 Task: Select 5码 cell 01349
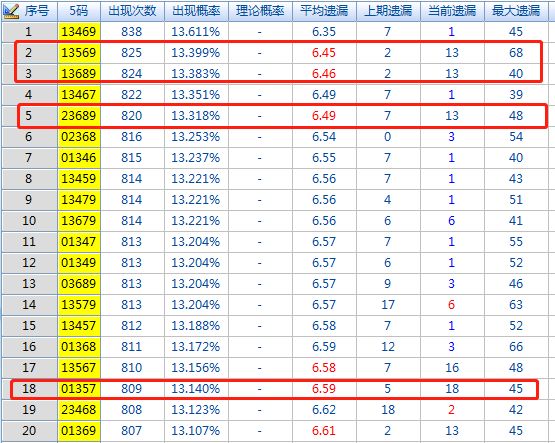(79, 263)
